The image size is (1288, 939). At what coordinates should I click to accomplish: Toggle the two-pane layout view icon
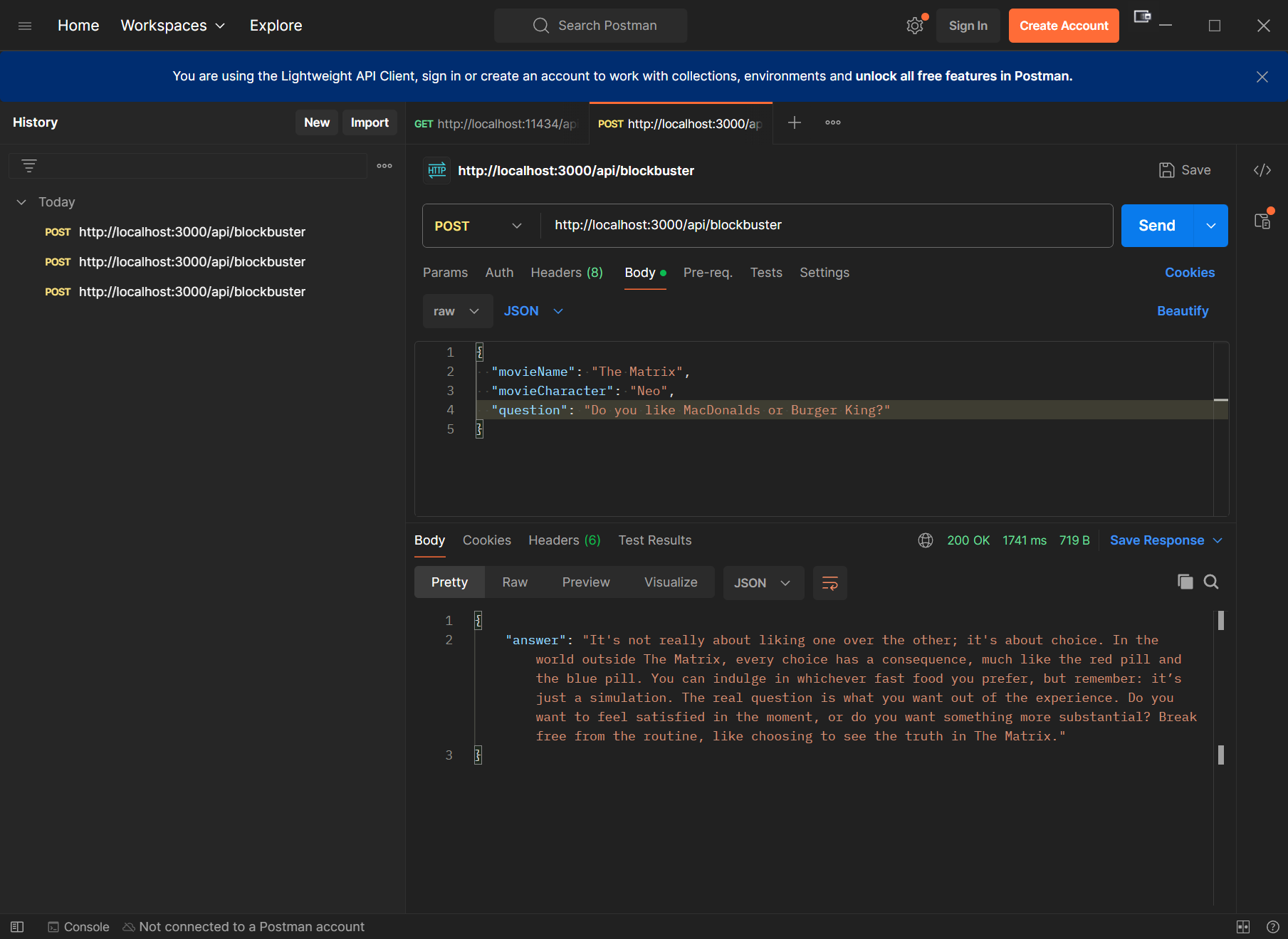(1242, 926)
